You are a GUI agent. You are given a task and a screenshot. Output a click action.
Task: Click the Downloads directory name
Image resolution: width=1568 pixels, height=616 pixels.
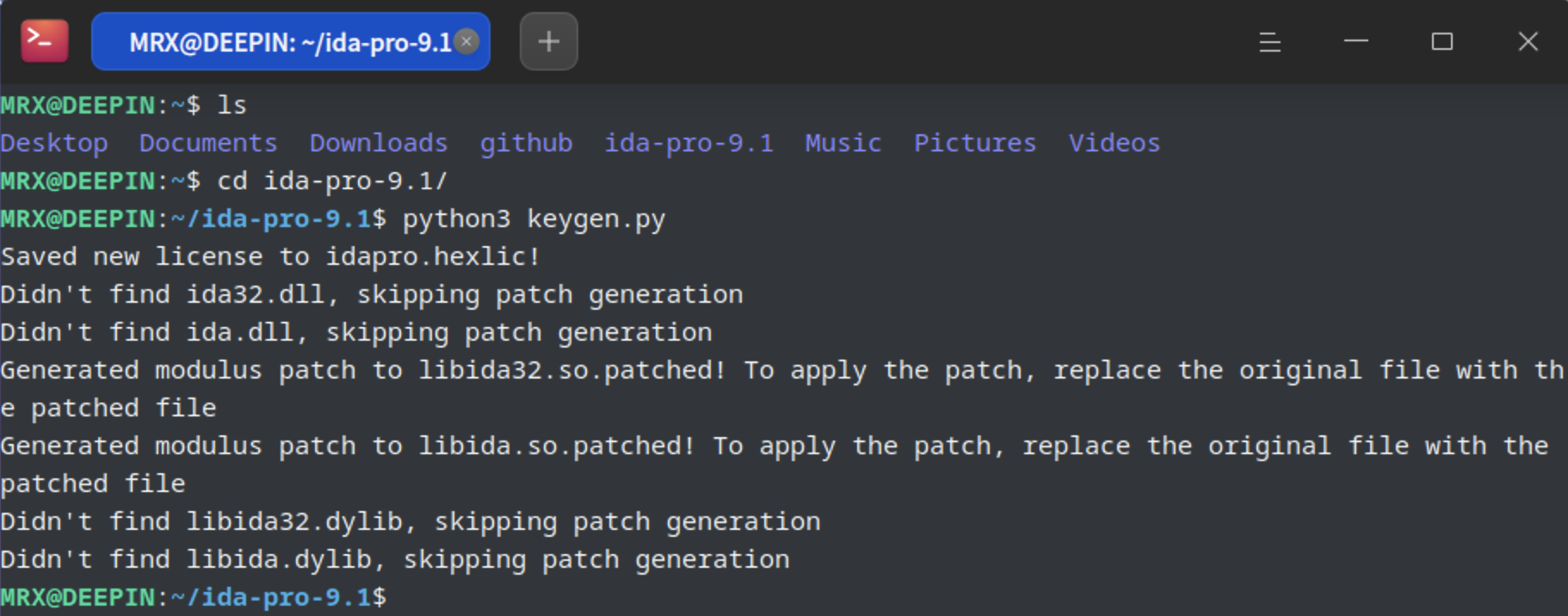point(379,143)
